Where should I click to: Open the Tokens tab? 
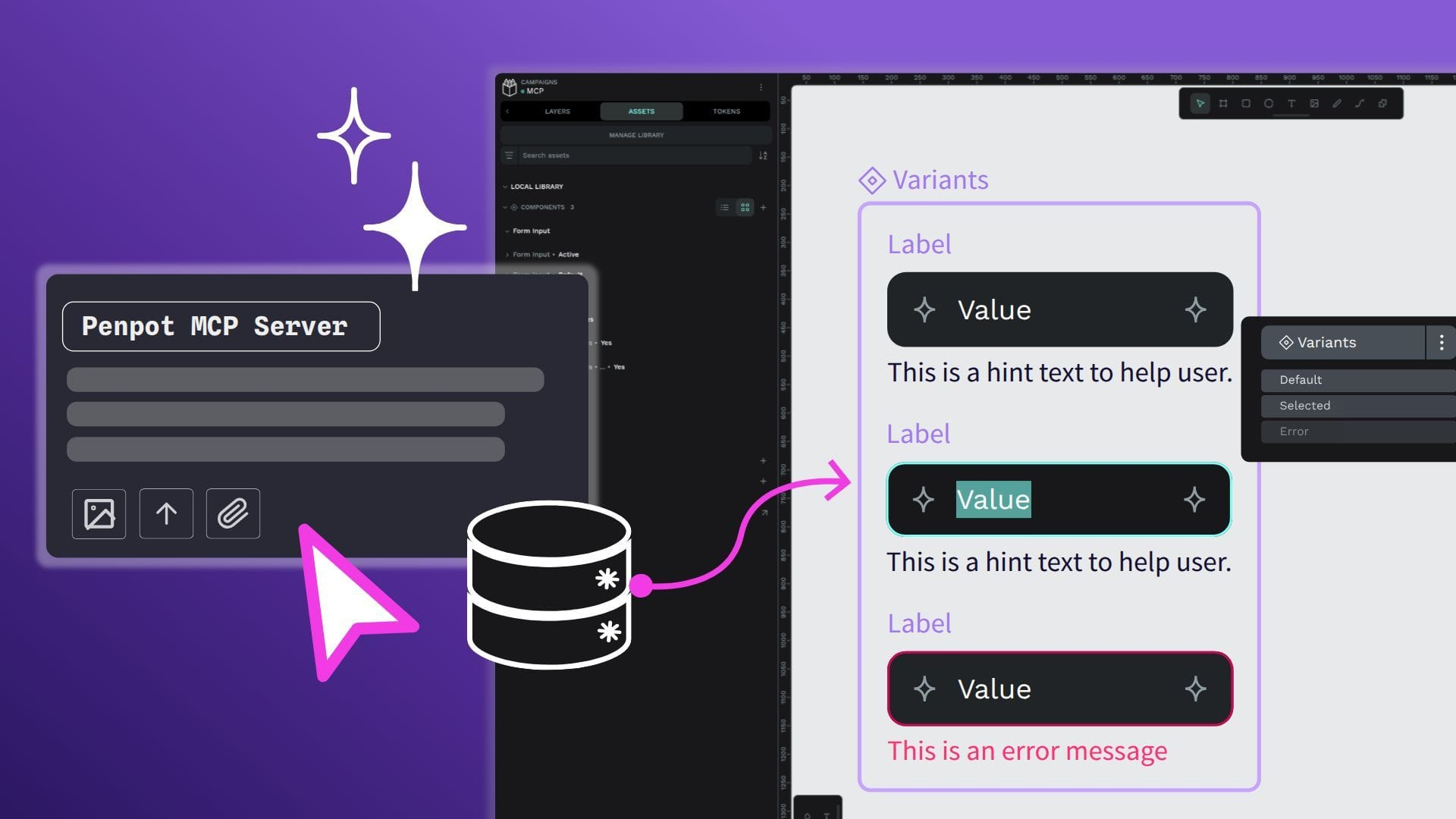726,111
